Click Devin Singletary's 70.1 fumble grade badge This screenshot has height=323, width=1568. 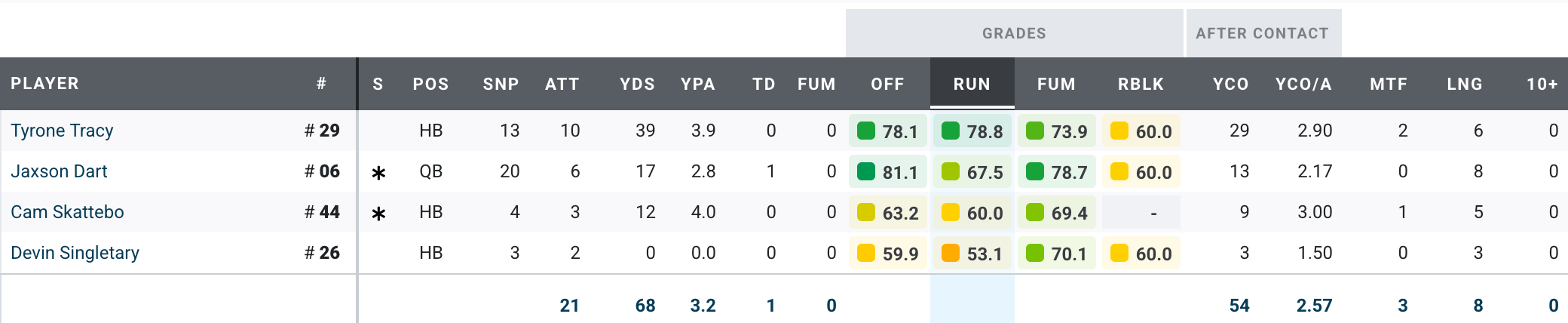[1056, 254]
